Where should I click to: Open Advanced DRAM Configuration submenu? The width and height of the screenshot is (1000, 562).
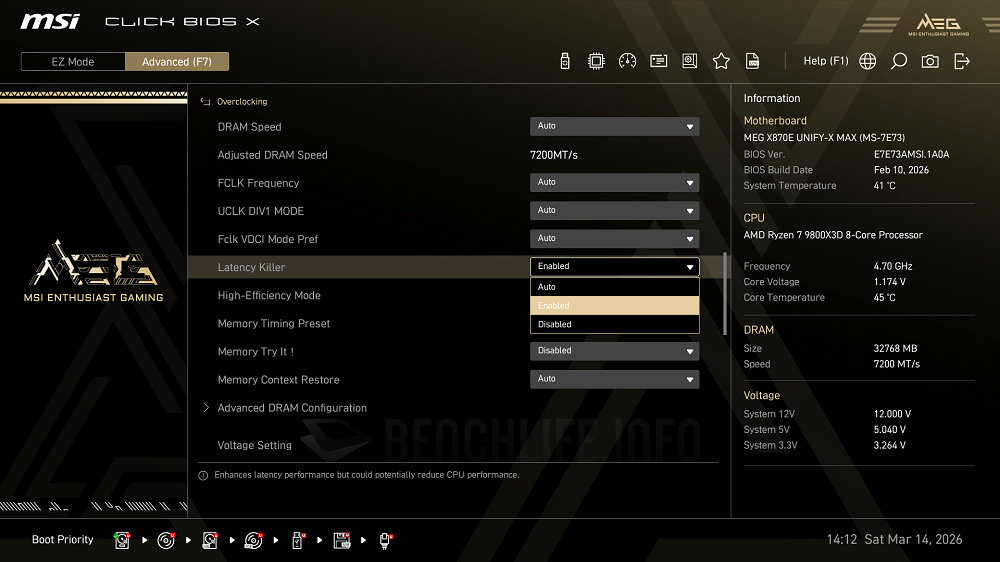[x=292, y=408]
